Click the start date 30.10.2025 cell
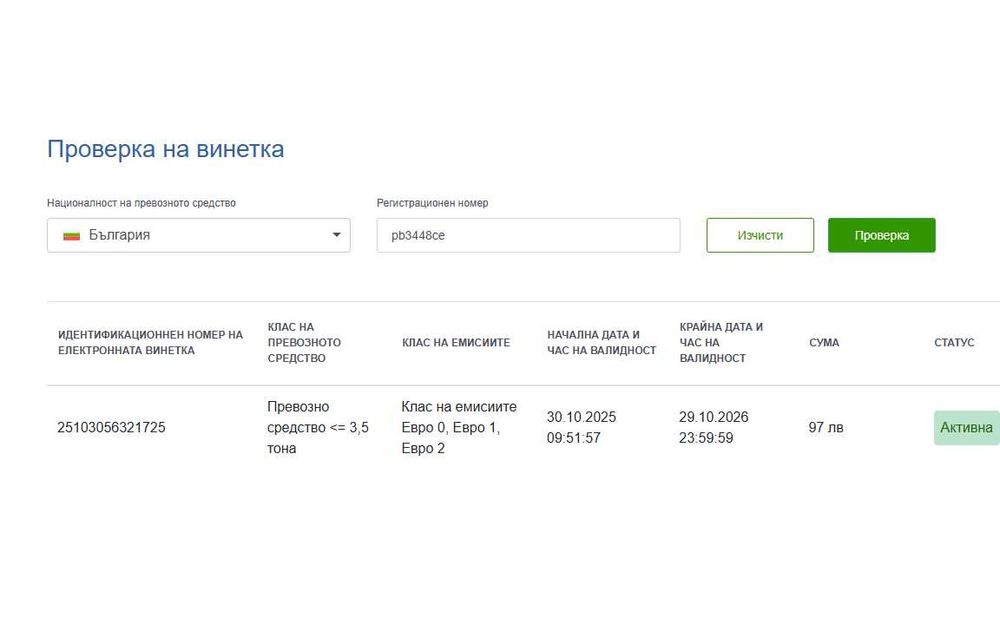This screenshot has height=625, width=1000. point(581,427)
